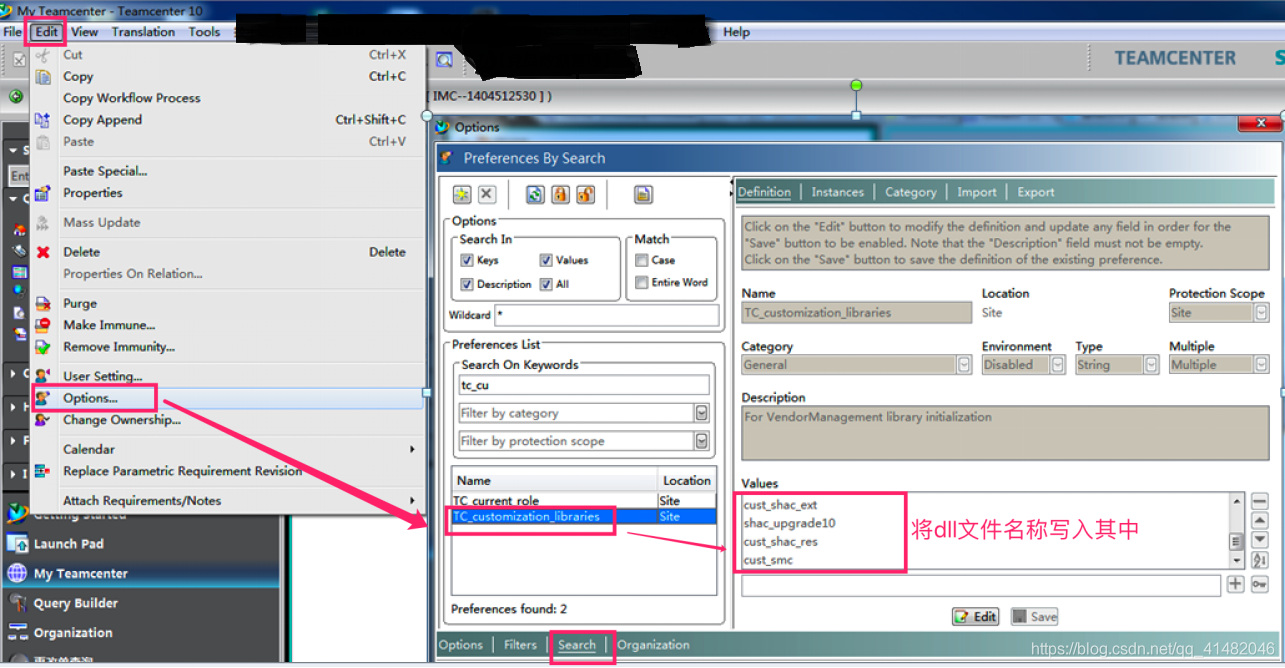Click the Save button
Screen dimensions: 1285x668
[1034, 617]
